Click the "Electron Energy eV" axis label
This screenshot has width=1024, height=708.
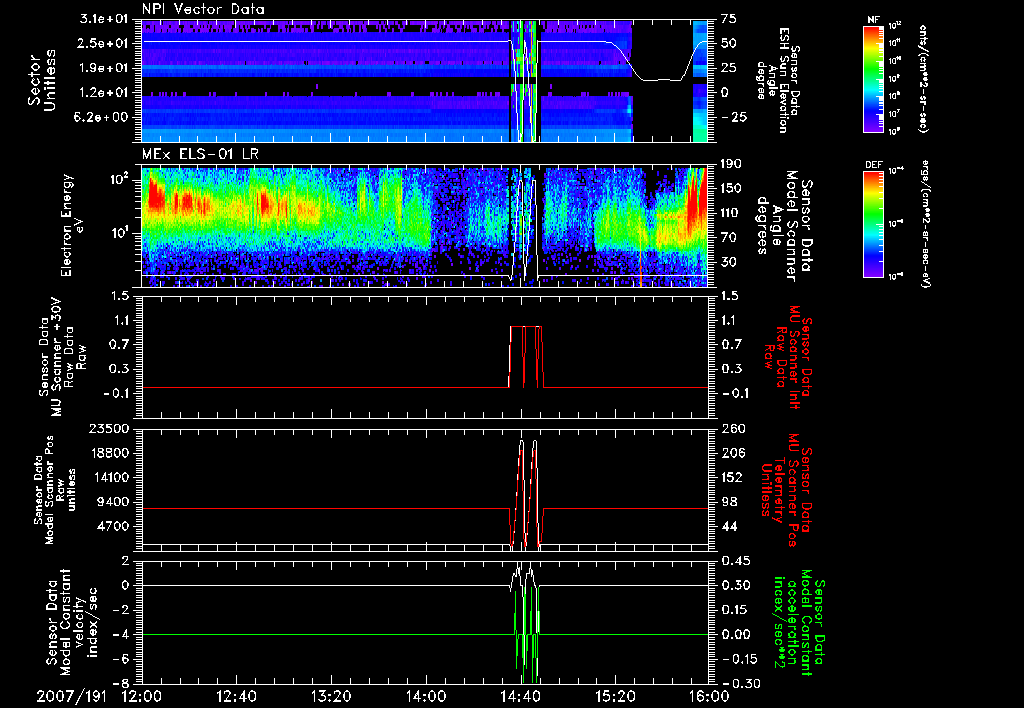coord(71,225)
